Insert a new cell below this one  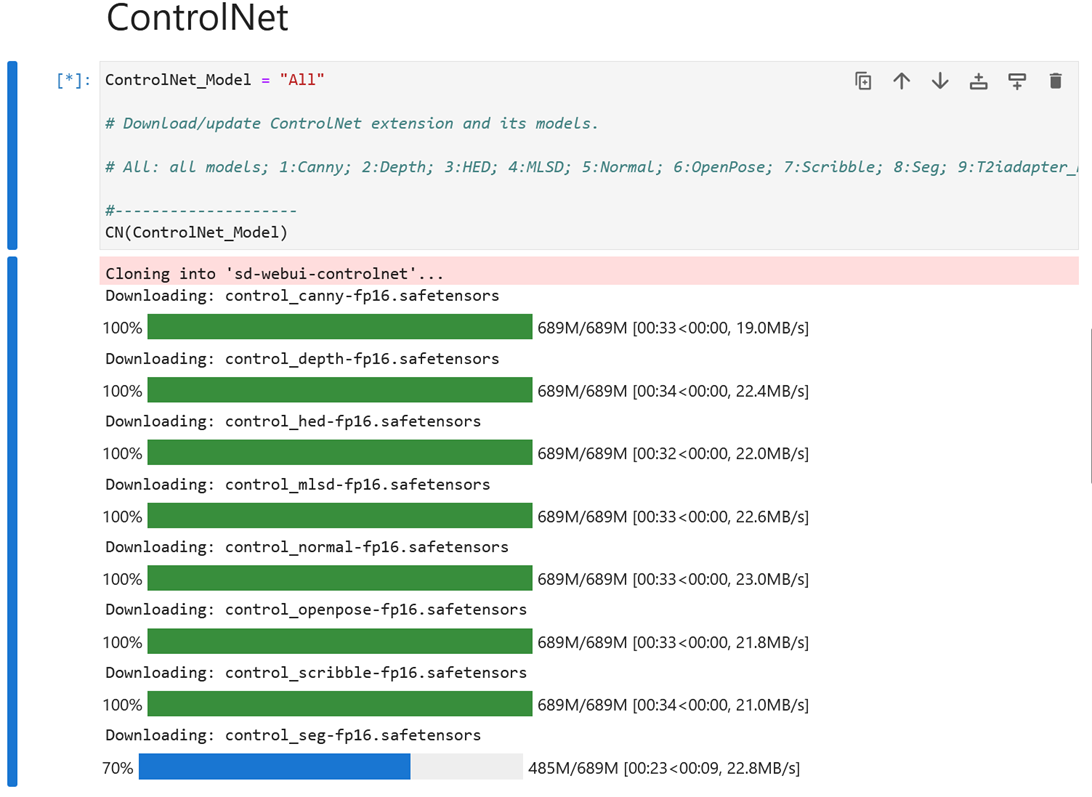pos(1017,81)
